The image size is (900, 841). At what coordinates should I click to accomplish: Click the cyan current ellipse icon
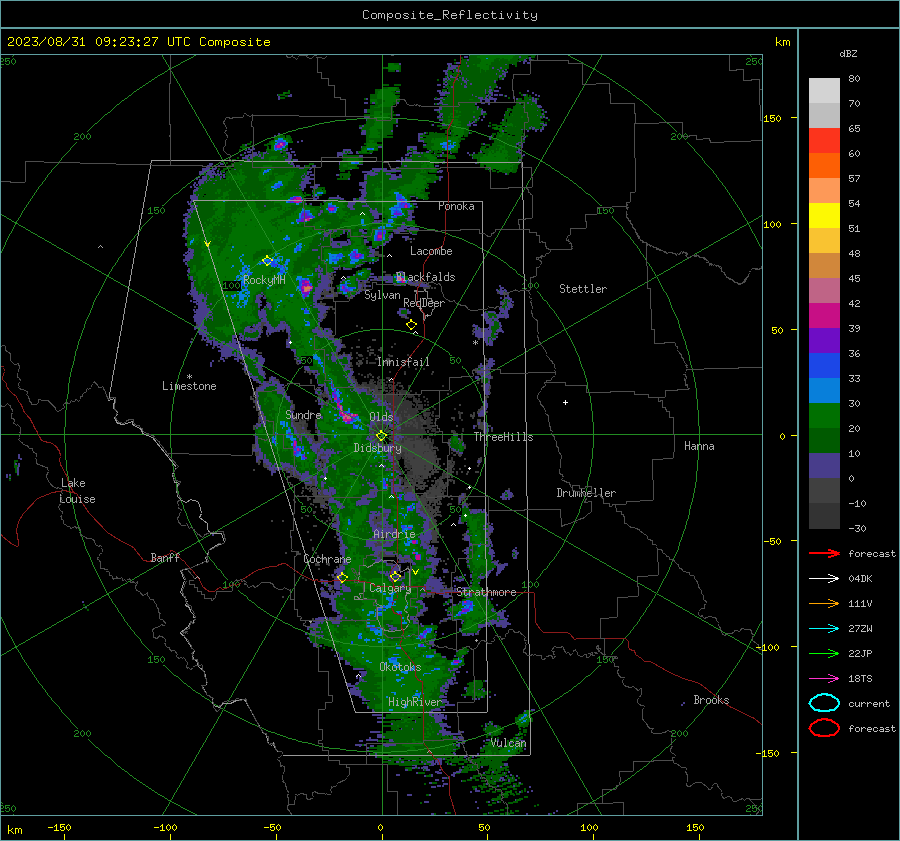tap(824, 703)
